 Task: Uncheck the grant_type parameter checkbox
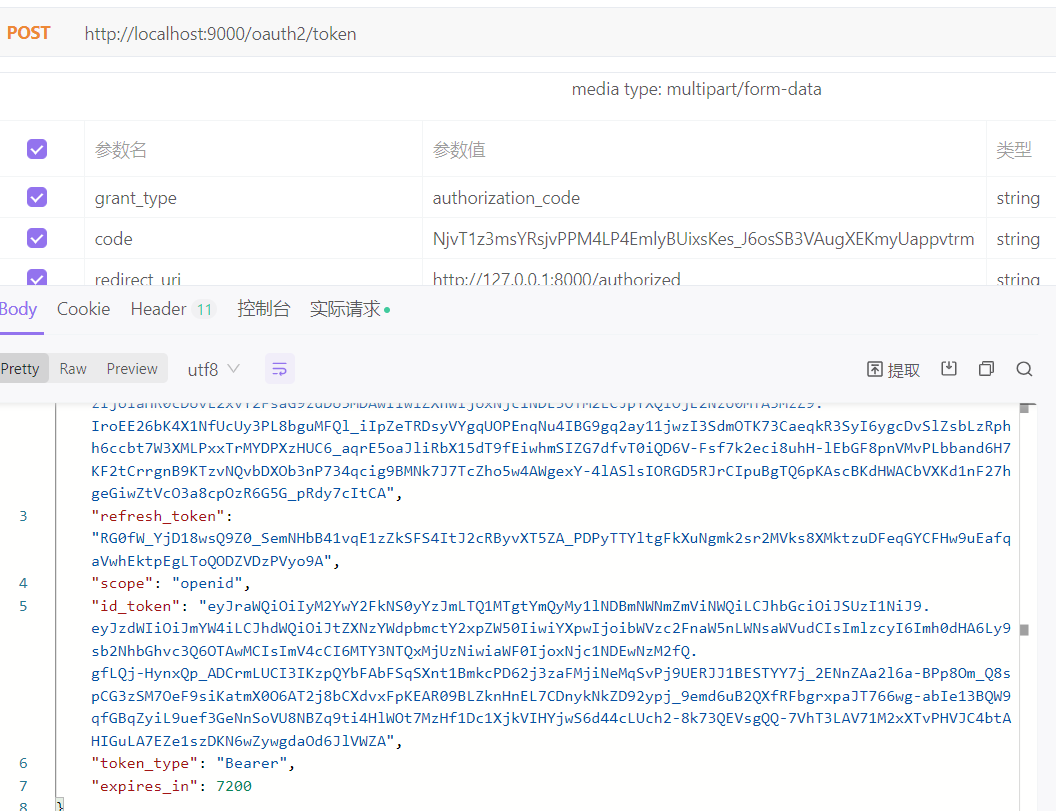click(x=37, y=198)
